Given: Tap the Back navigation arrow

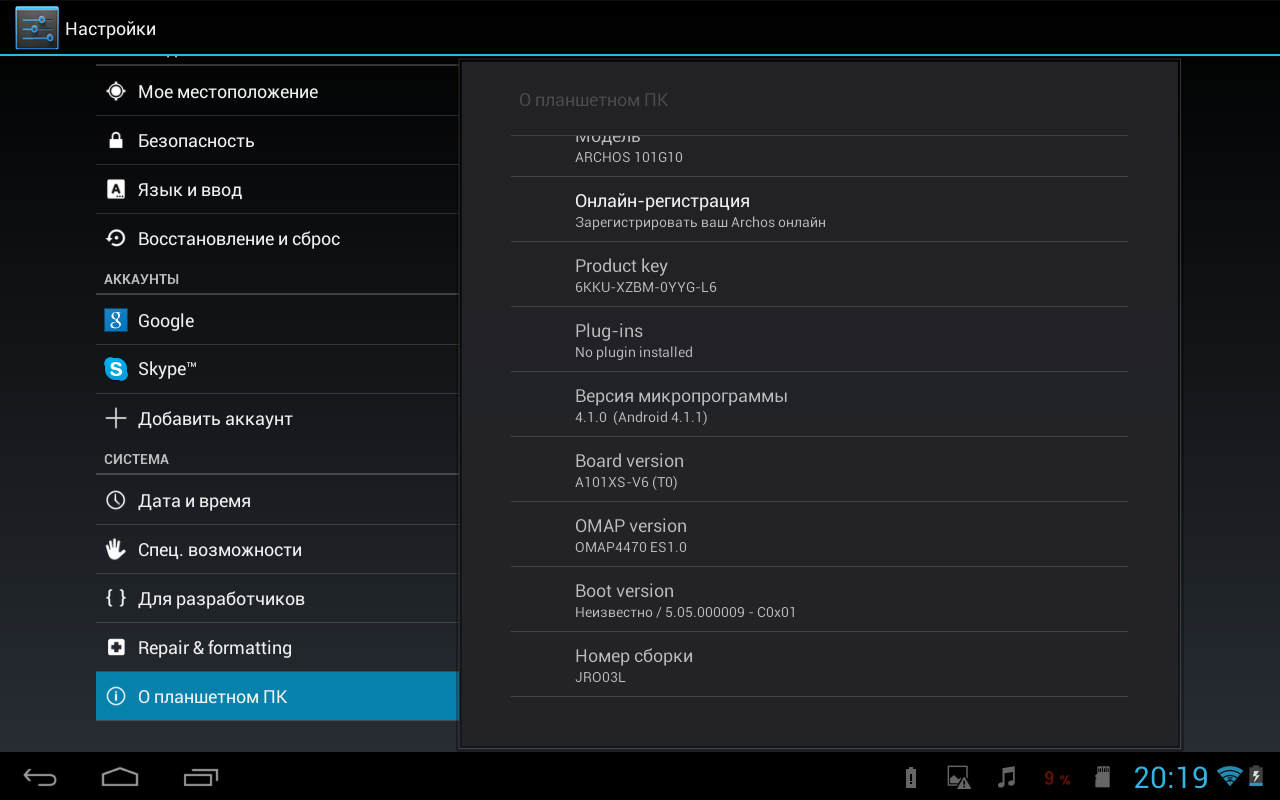Looking at the screenshot, I should (41, 777).
